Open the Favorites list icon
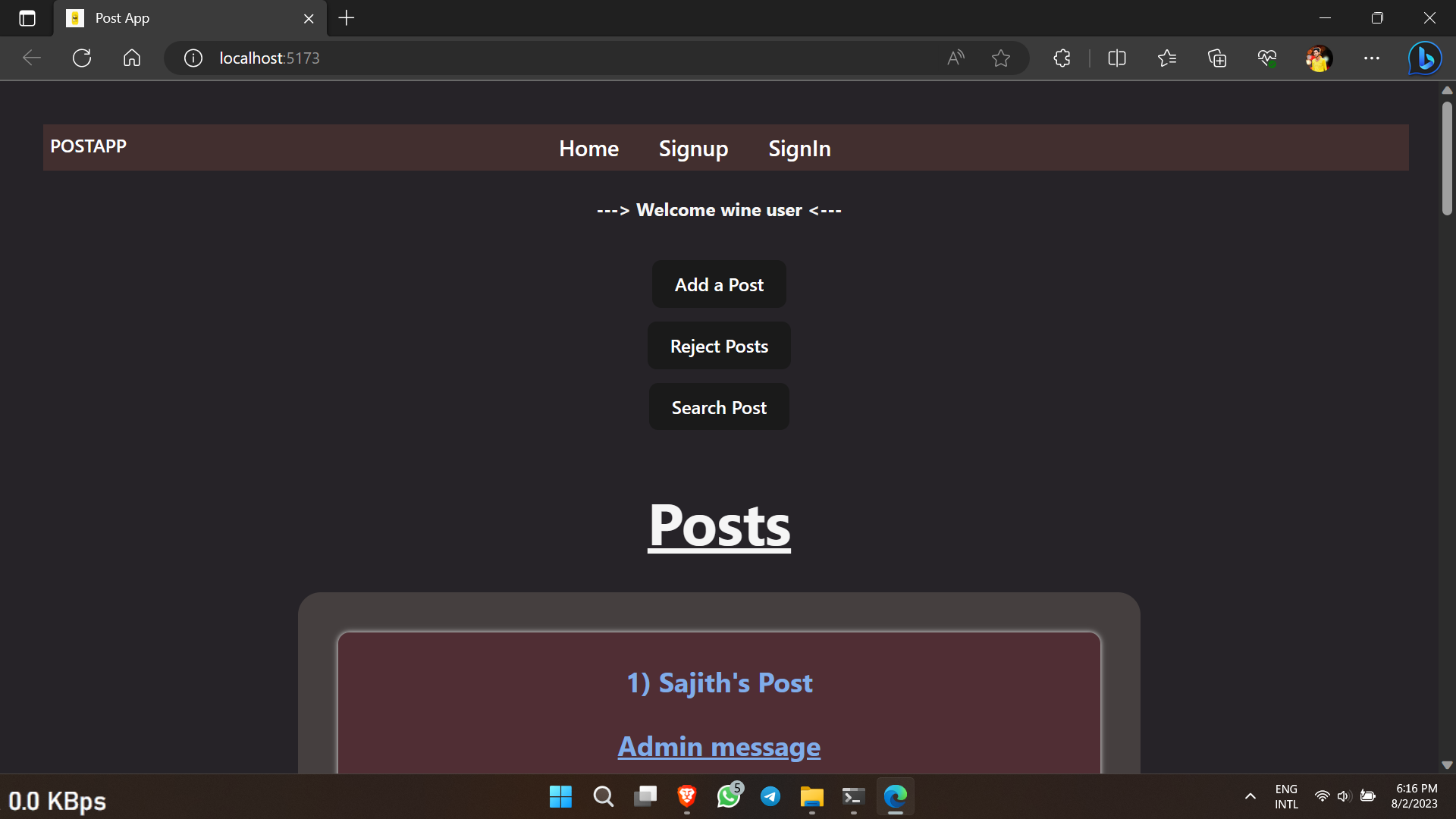1456x819 pixels. pos(1167,58)
